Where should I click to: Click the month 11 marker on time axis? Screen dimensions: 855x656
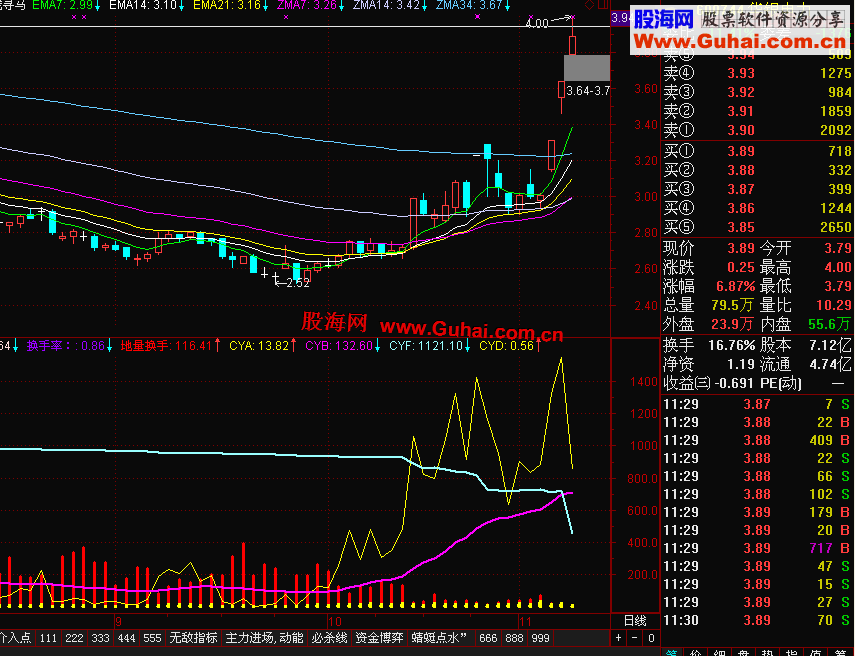(525, 621)
